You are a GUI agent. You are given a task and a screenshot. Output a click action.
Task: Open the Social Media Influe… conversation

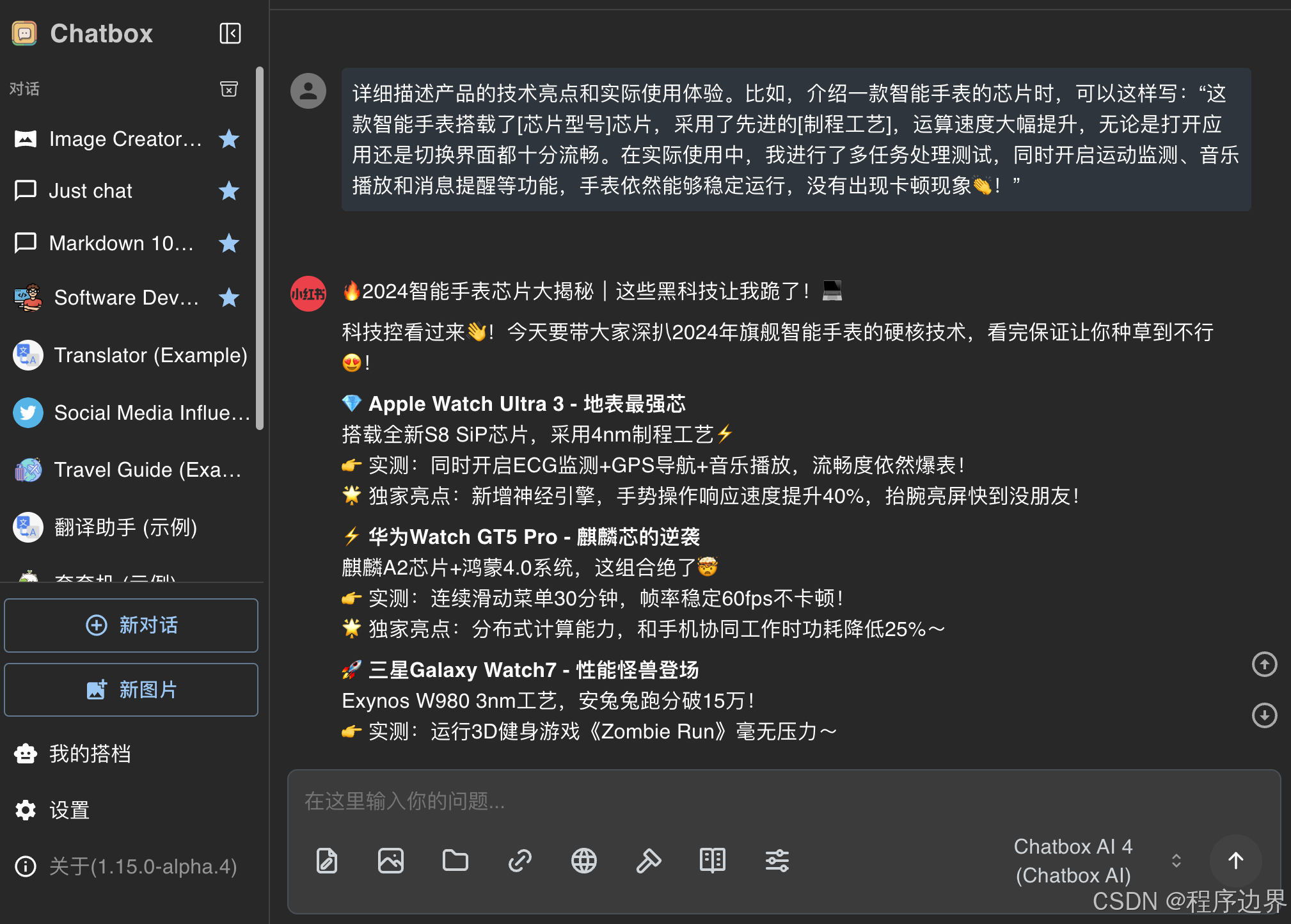(x=128, y=413)
